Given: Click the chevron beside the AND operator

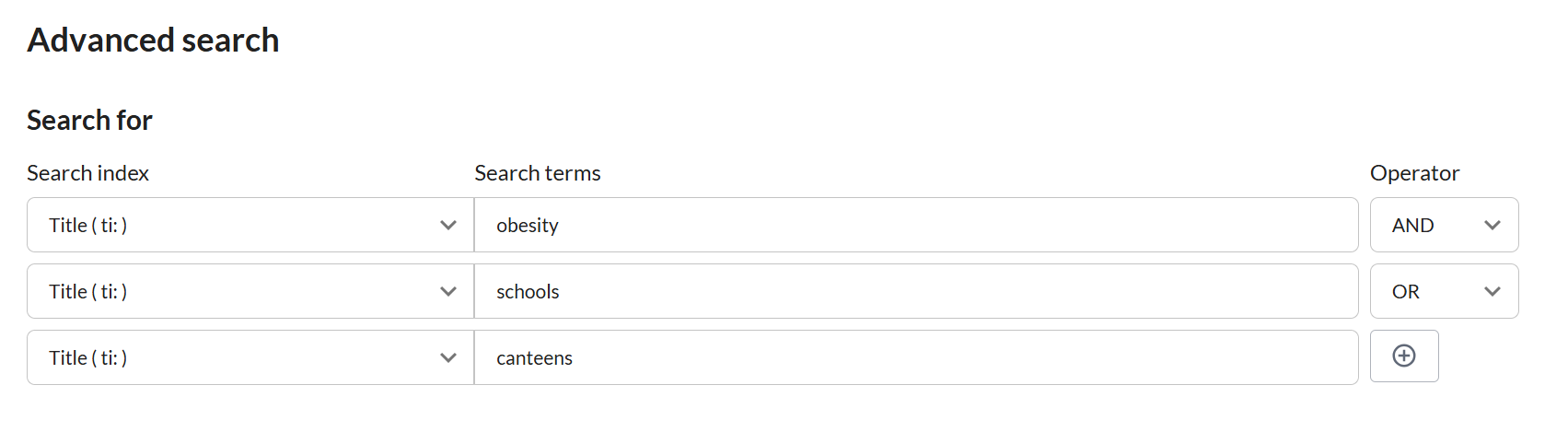Looking at the screenshot, I should click(x=1493, y=226).
